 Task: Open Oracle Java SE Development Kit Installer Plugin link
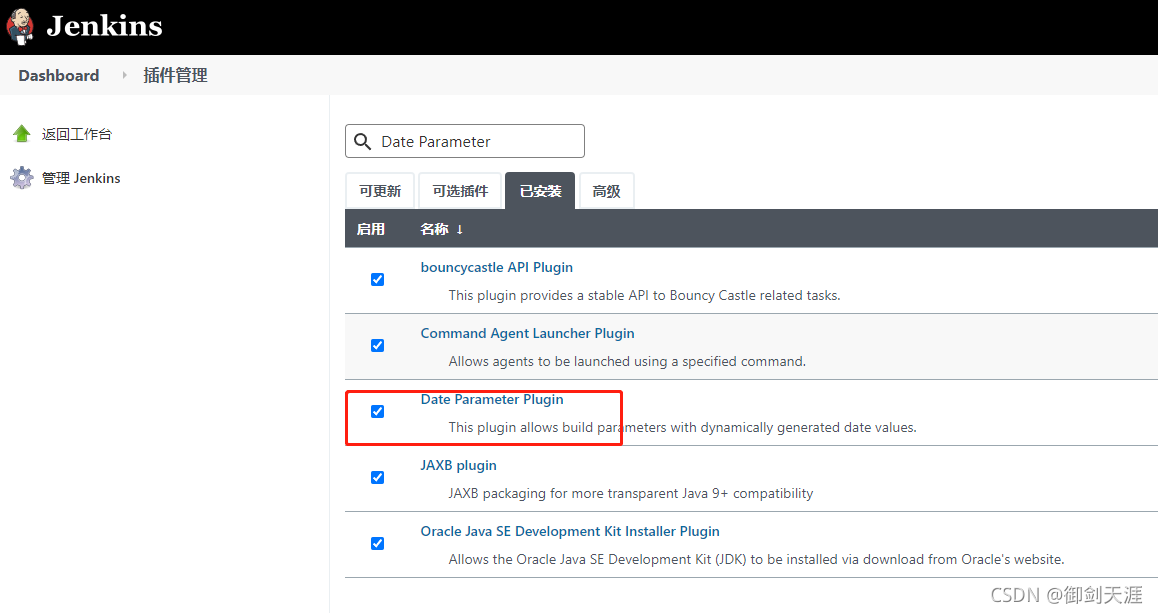(x=570, y=531)
